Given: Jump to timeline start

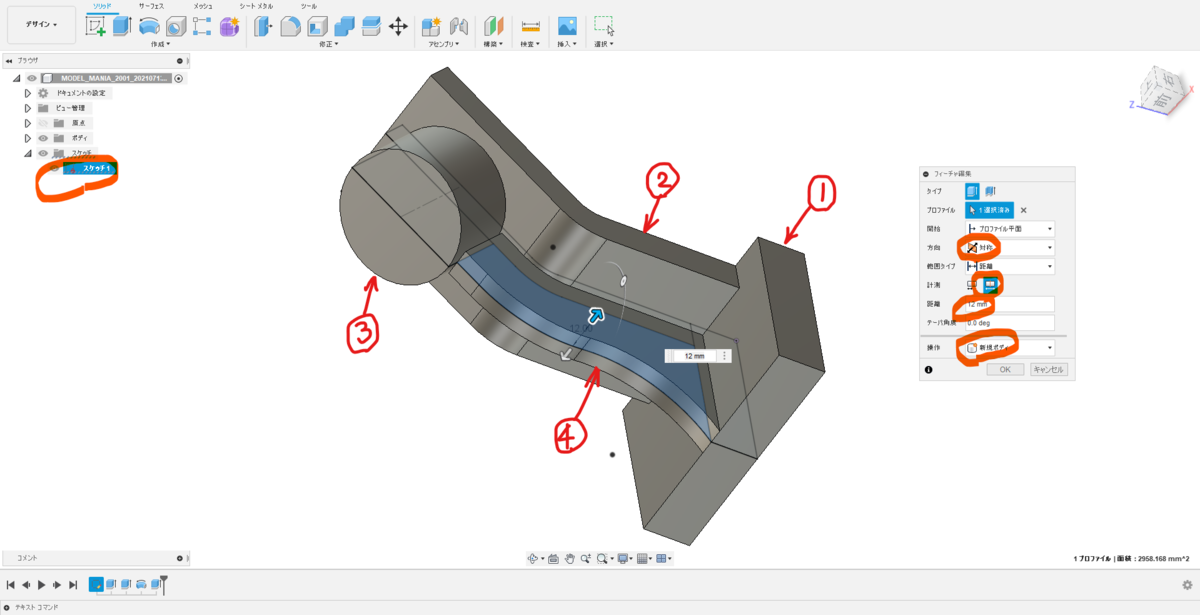Looking at the screenshot, I should (11, 584).
